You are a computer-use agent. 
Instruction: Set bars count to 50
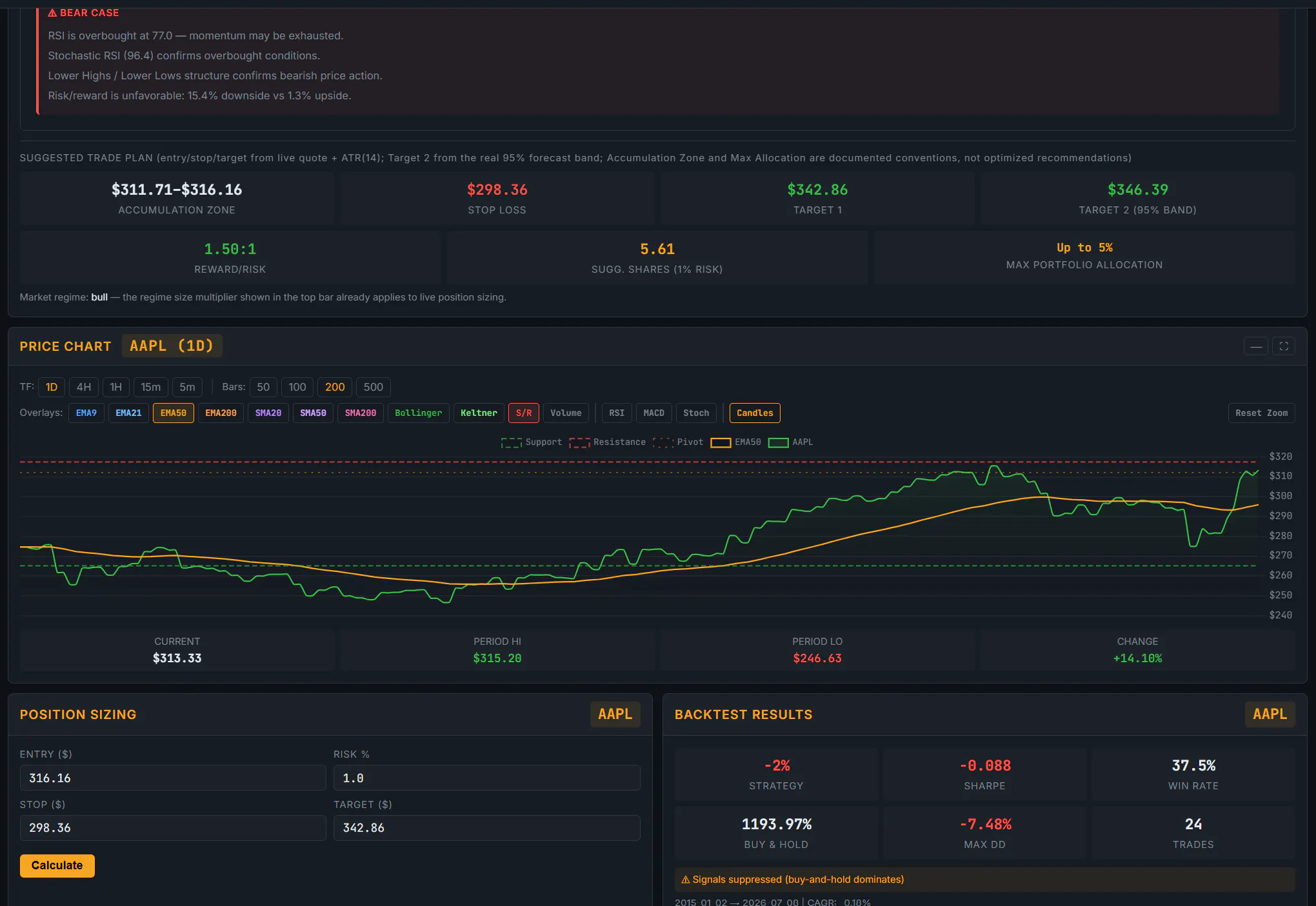[263, 387]
